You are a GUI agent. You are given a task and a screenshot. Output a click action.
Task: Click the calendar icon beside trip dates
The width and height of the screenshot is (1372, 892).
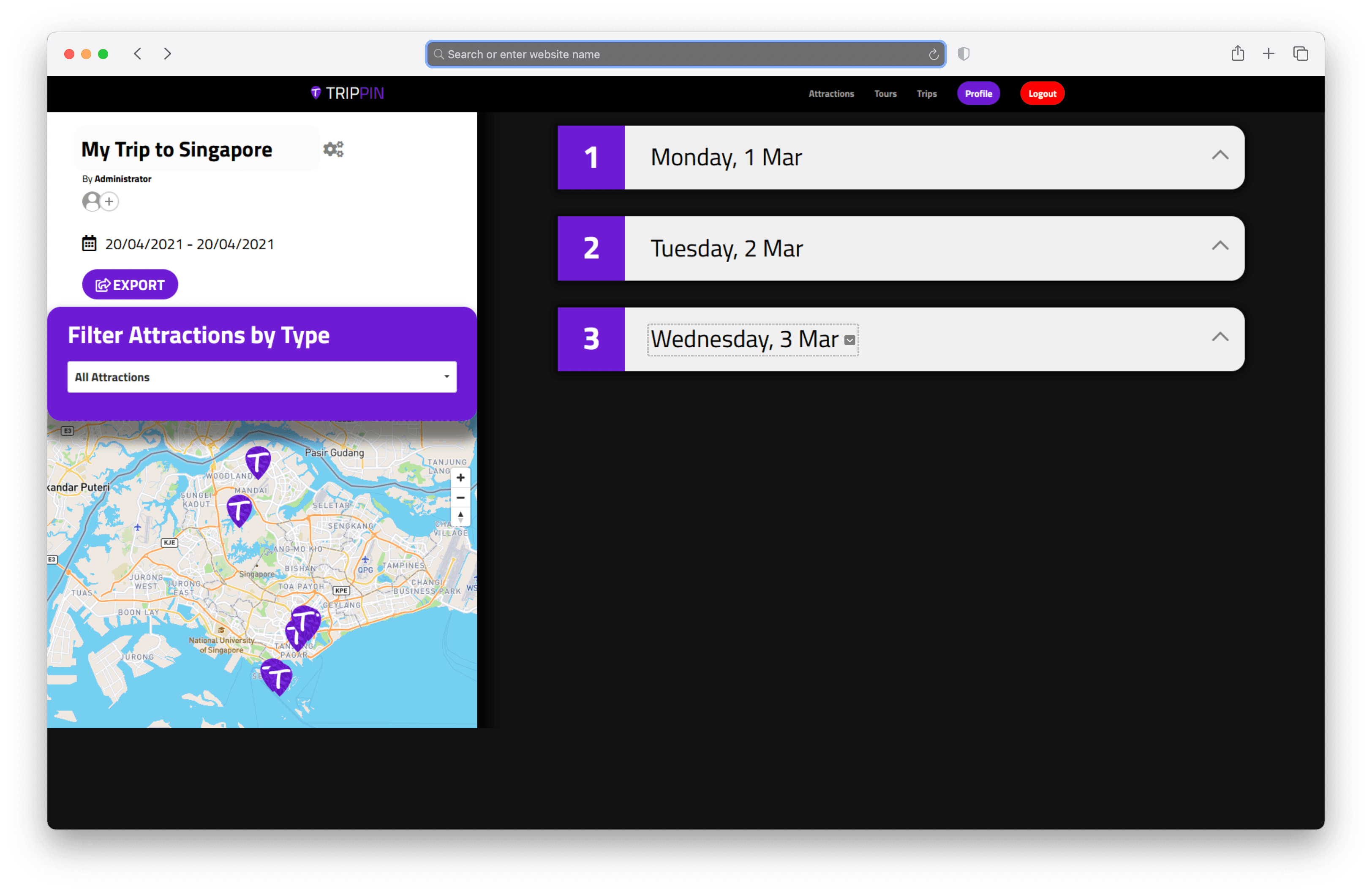click(89, 244)
